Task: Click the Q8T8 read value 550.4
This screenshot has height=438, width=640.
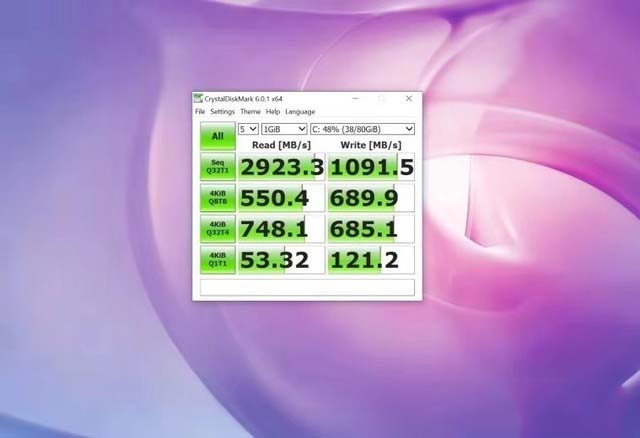Action: [281, 198]
